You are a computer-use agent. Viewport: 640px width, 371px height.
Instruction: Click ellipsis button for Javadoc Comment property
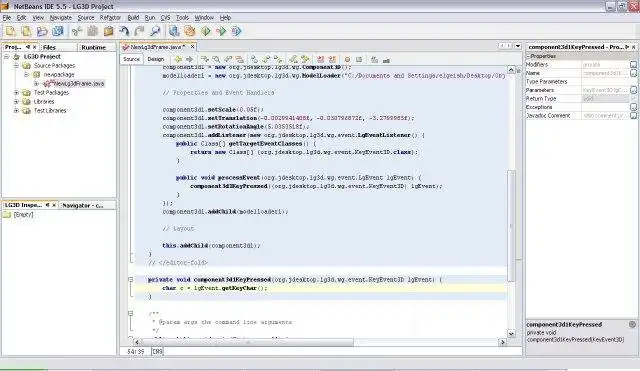pos(633,116)
